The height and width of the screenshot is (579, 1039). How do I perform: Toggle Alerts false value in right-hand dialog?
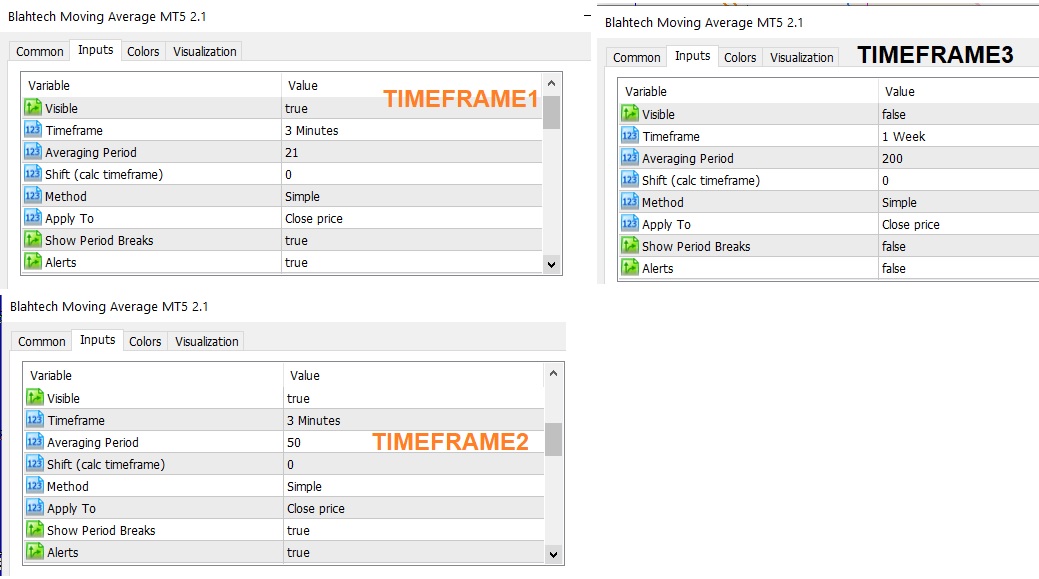893,268
